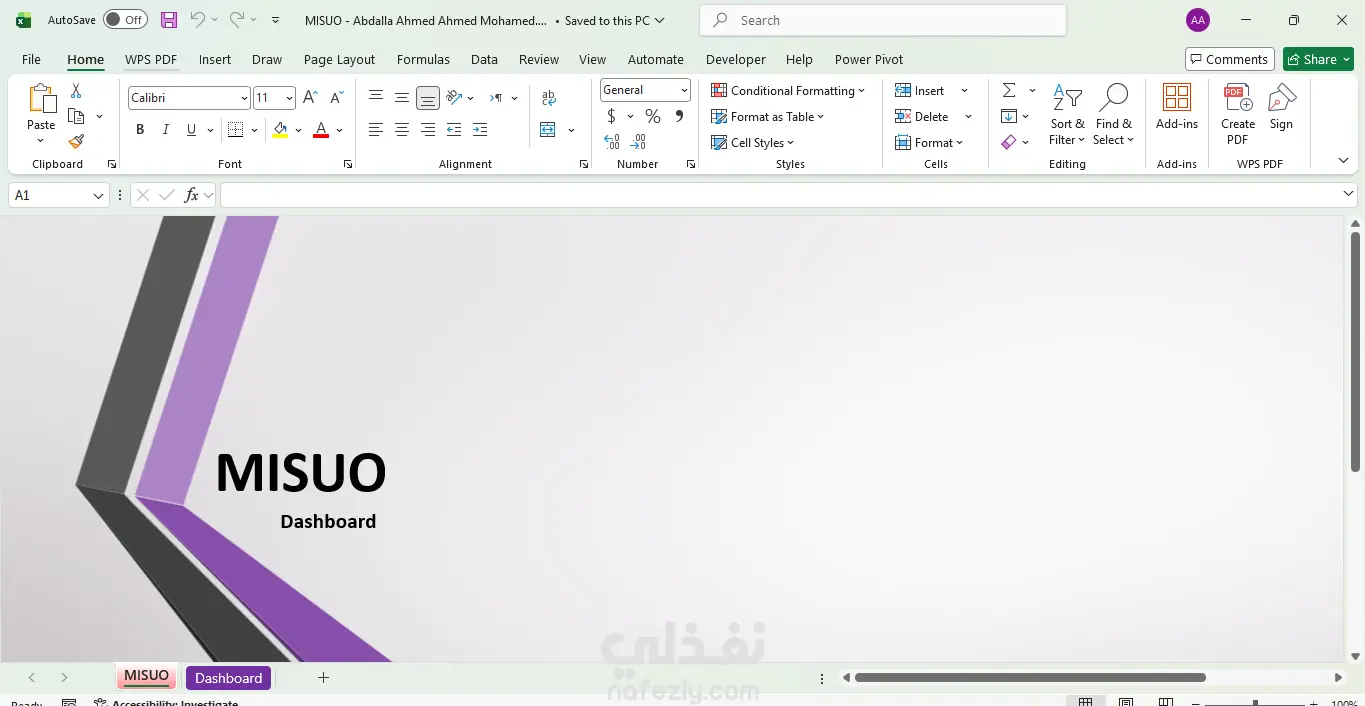Apply the red Font Color swatch

[x=321, y=130]
